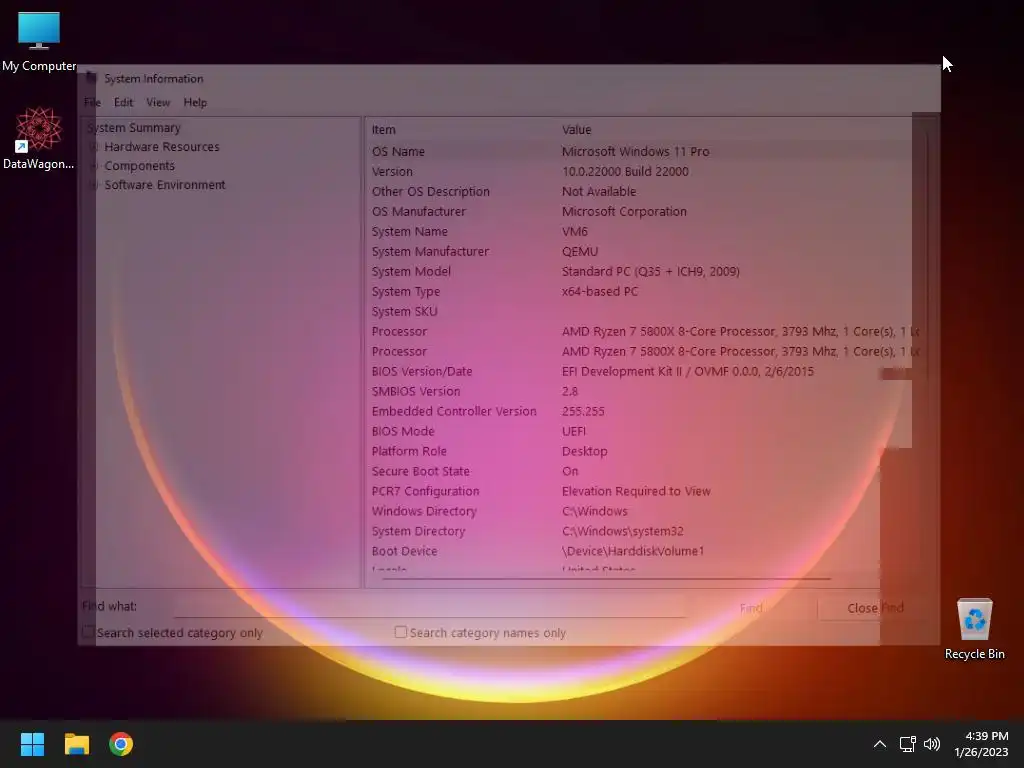
Task: Open the volume speaker tray icon
Action: 932,744
